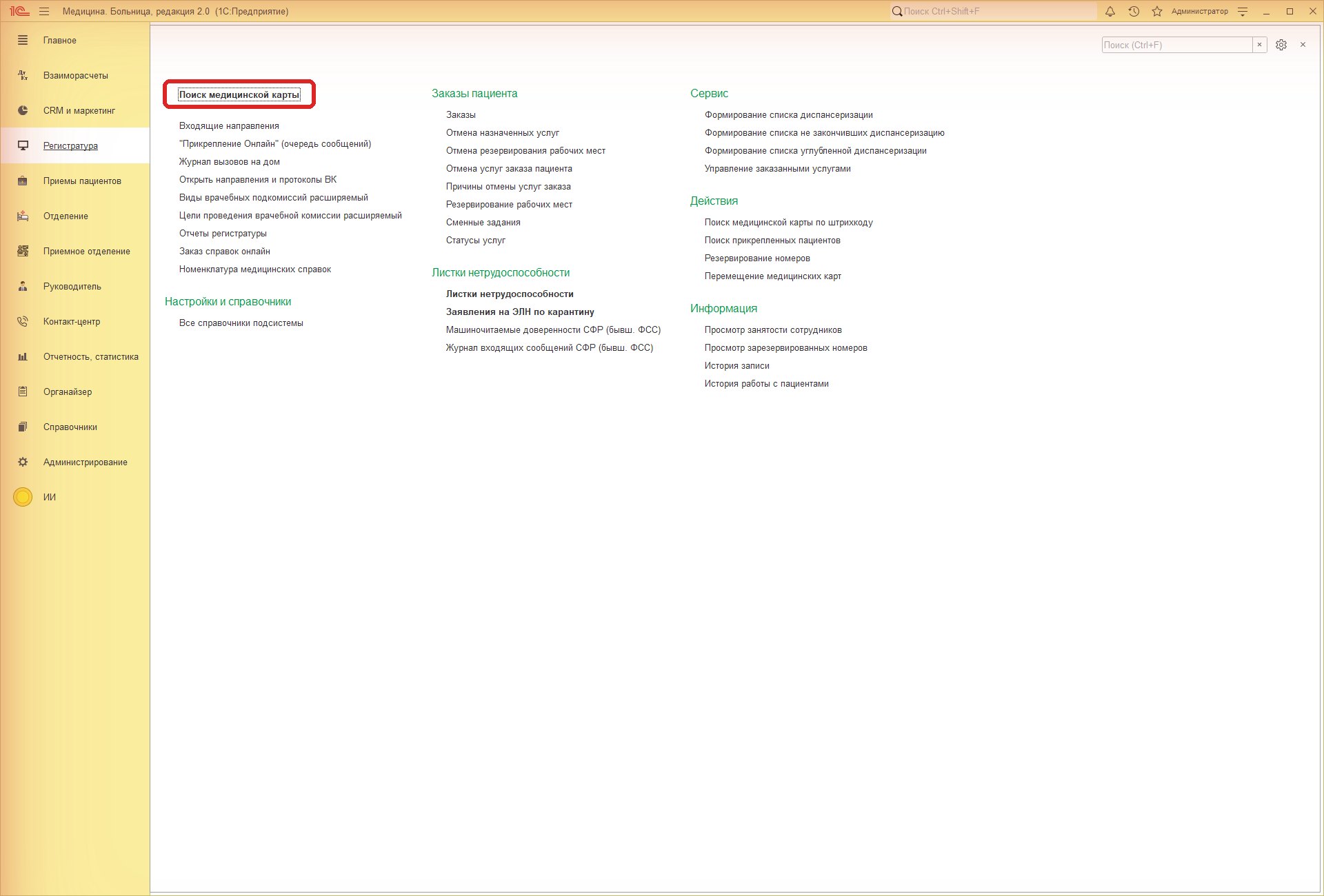Open Поиск медицинской карты
This screenshot has height=896, width=1324.
click(x=239, y=94)
